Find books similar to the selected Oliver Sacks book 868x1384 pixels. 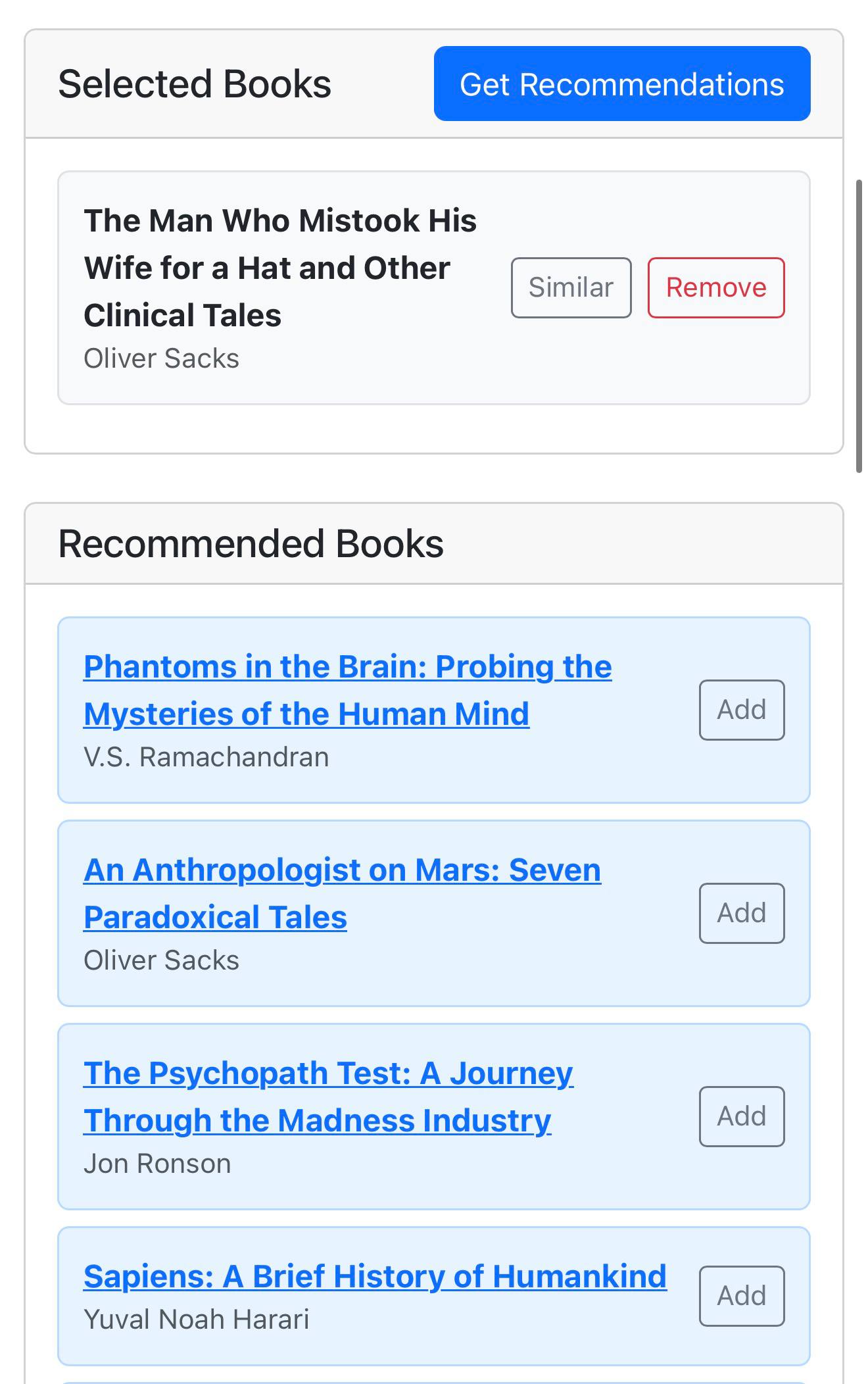coord(571,287)
